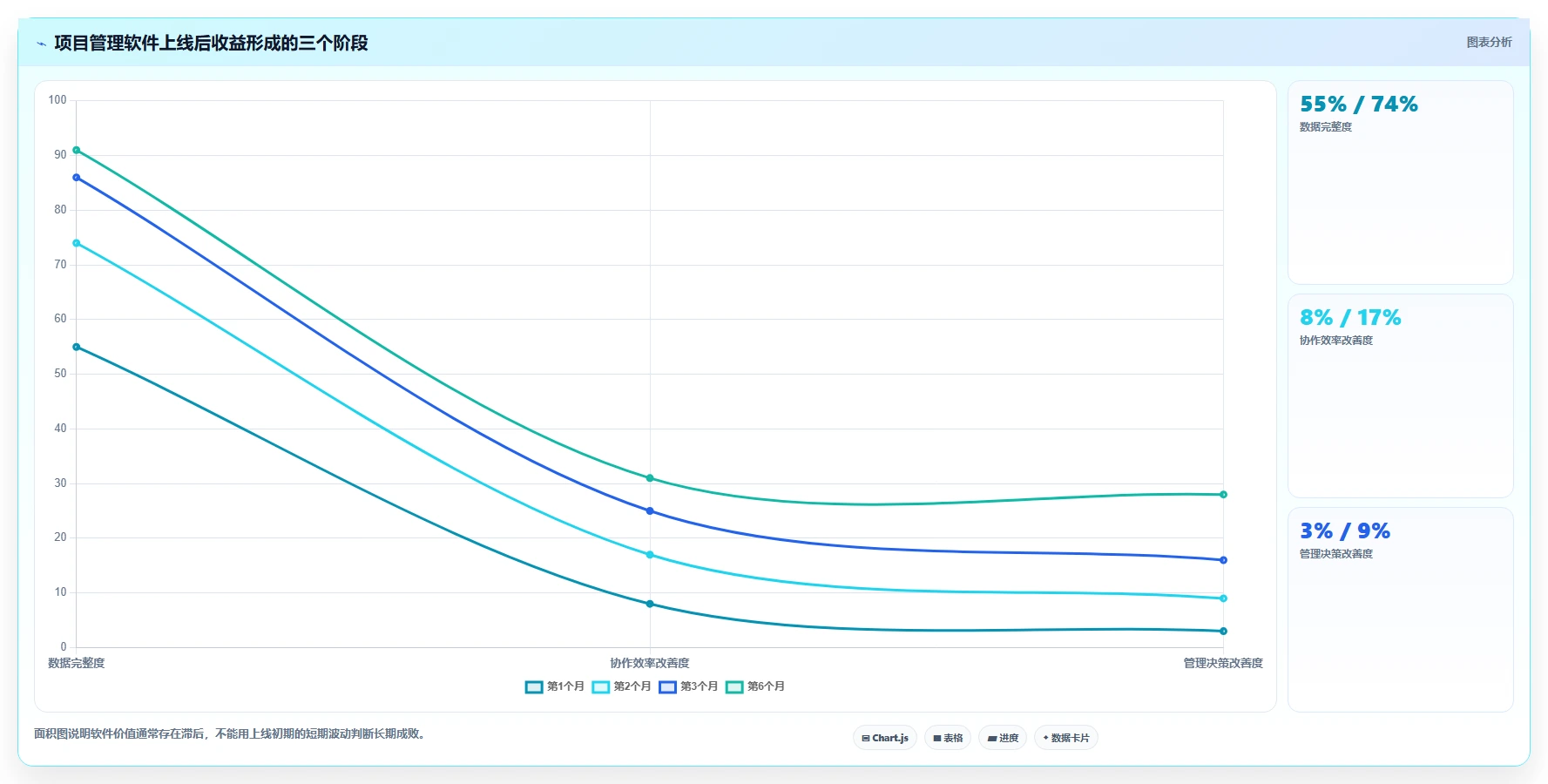Click the y-axis label 100
This screenshot has width=1548, height=784.
tap(57, 100)
